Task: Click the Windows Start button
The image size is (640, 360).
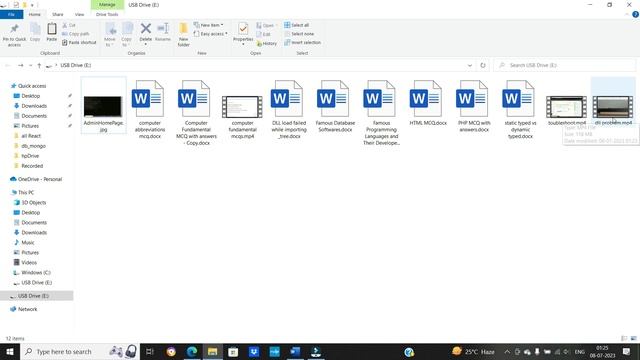Action: [10, 351]
